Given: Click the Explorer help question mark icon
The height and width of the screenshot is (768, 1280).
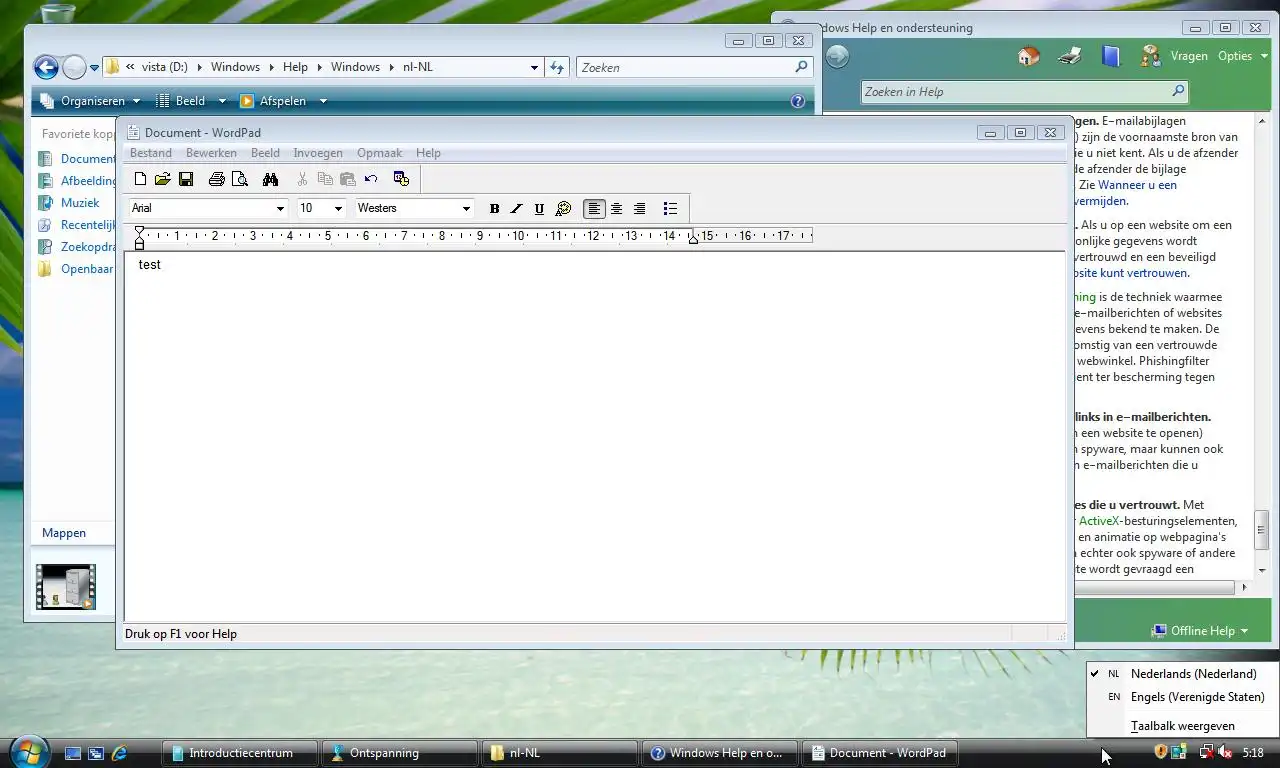Looking at the screenshot, I should [x=797, y=101].
